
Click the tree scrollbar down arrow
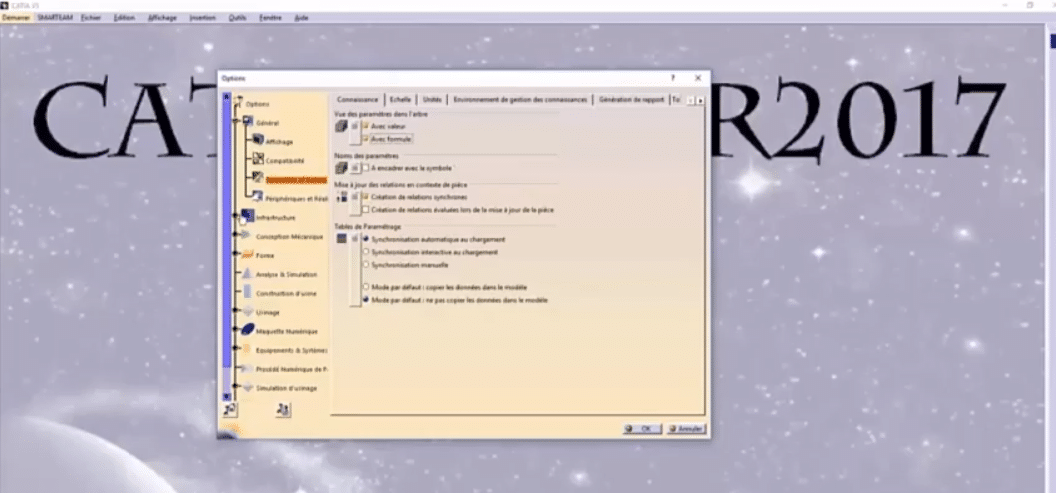(x=227, y=396)
